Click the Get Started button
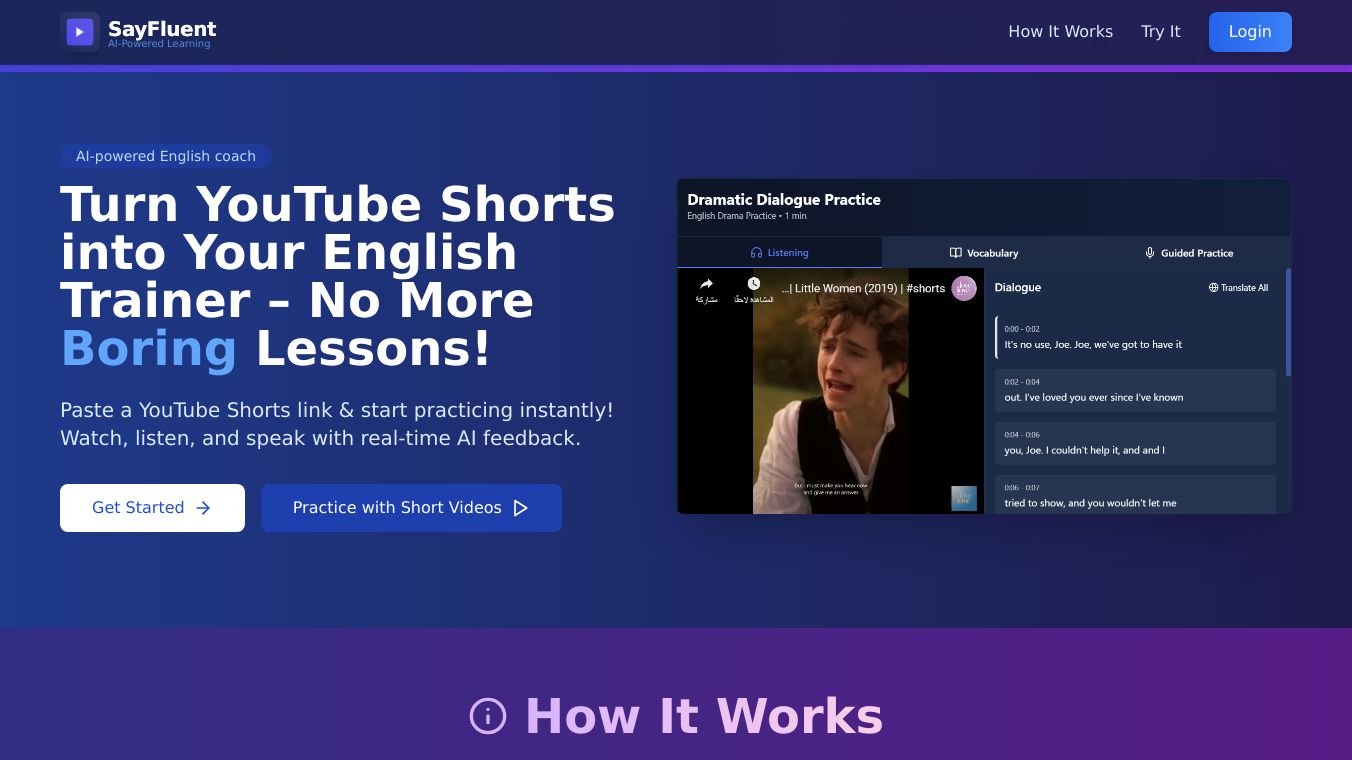The width and height of the screenshot is (1352, 760). pyautogui.click(x=152, y=508)
